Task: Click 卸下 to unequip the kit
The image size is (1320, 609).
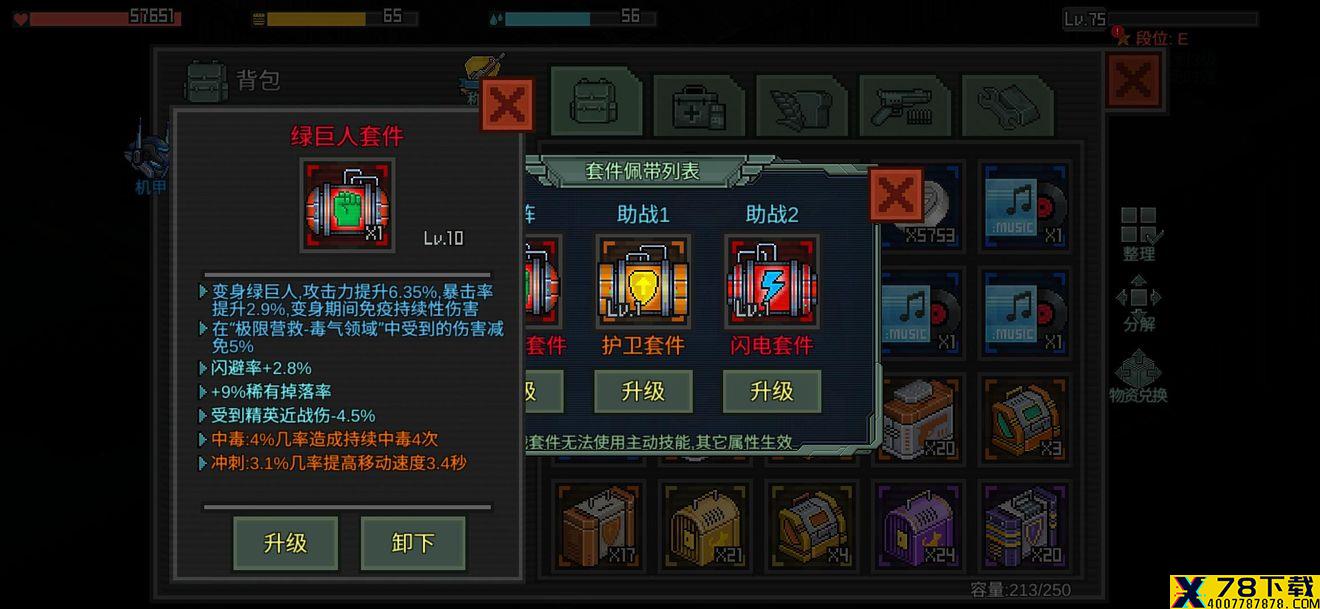Action: point(413,543)
